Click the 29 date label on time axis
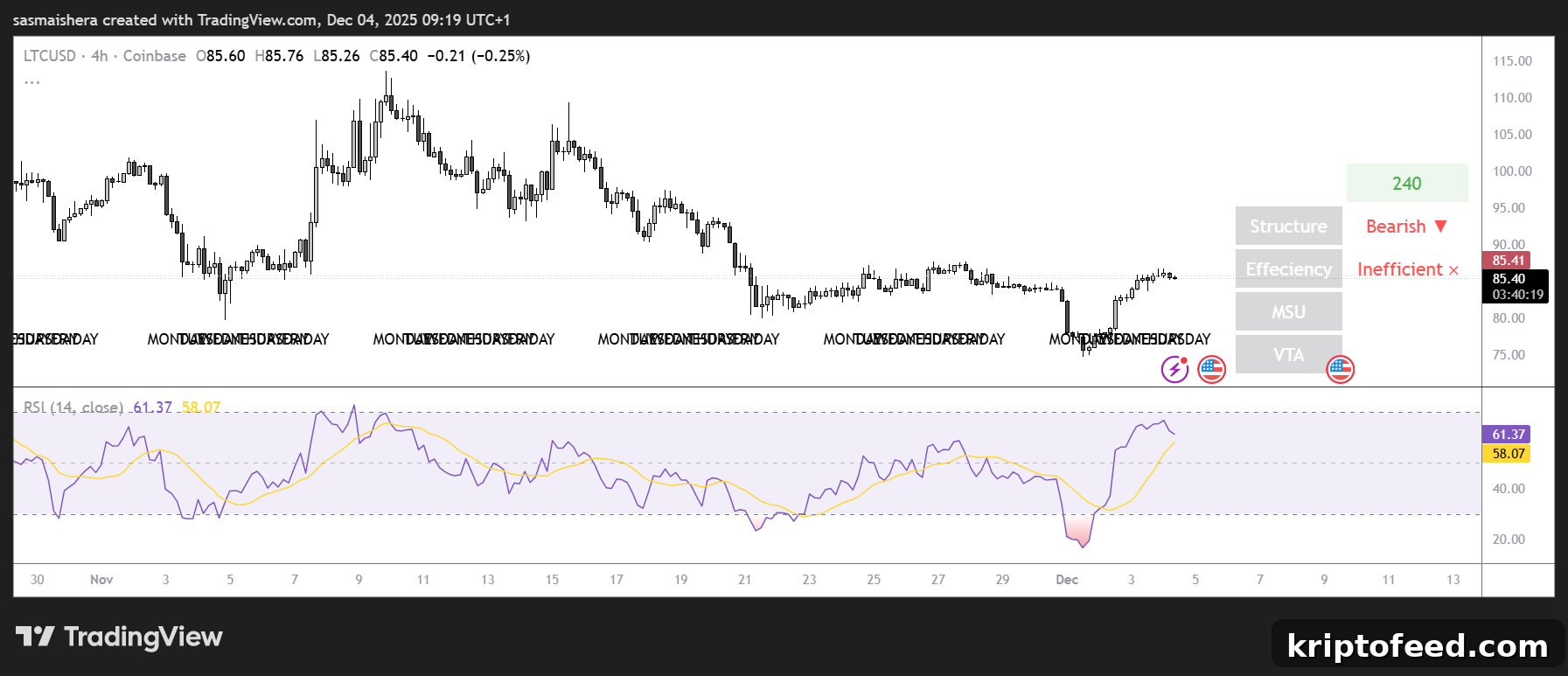1568x676 pixels. pyautogui.click(x=1002, y=580)
